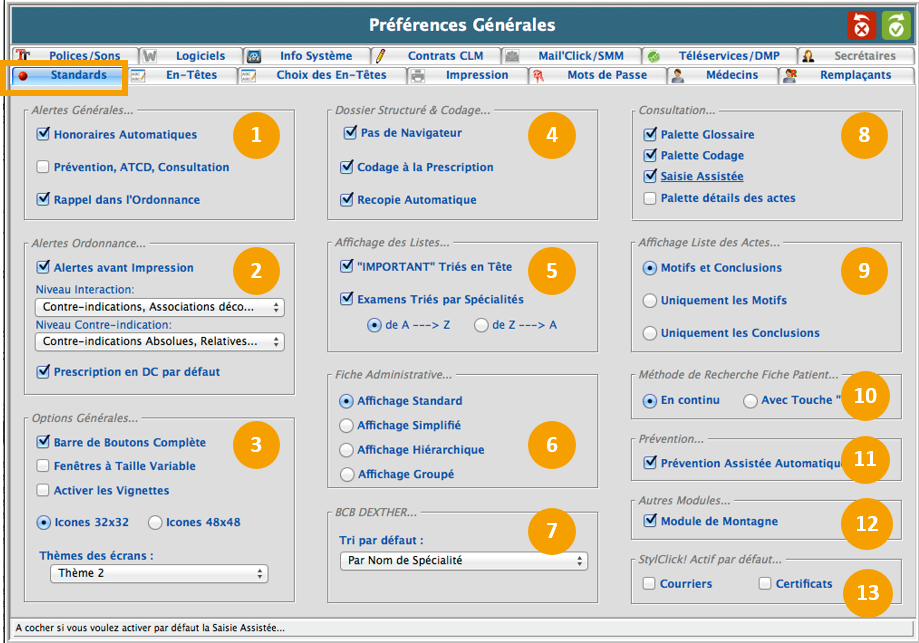Uncheck Codage à la Prescription

(349, 167)
